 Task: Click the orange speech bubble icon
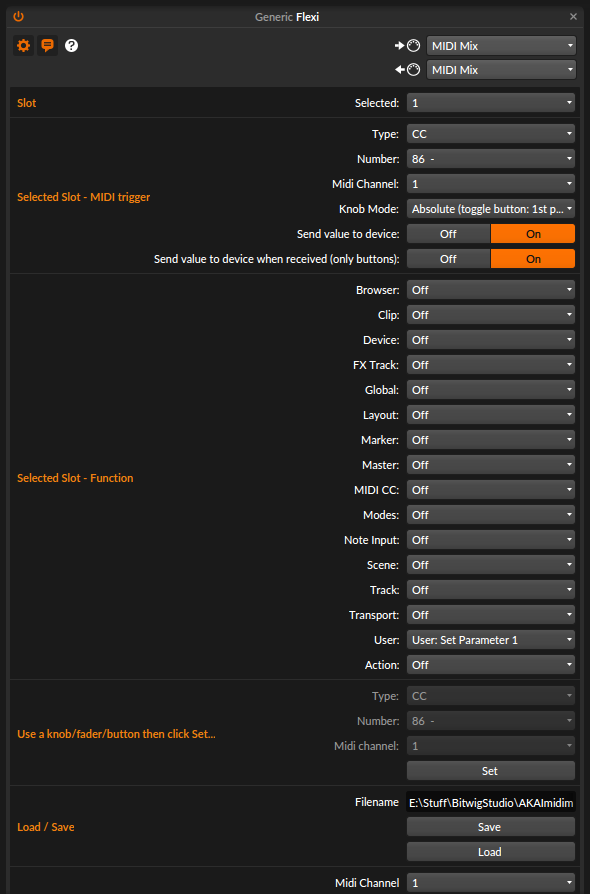click(47, 46)
